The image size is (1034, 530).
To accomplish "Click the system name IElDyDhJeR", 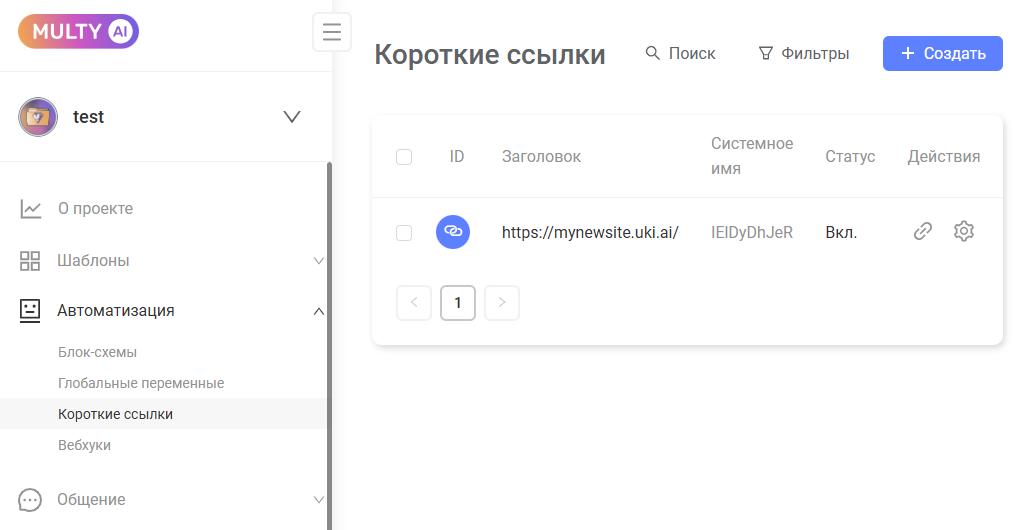I will click(x=752, y=232).
